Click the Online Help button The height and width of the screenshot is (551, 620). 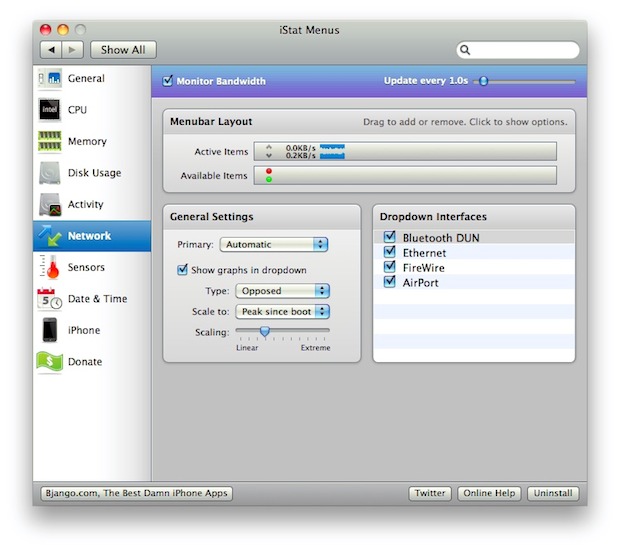click(x=489, y=493)
